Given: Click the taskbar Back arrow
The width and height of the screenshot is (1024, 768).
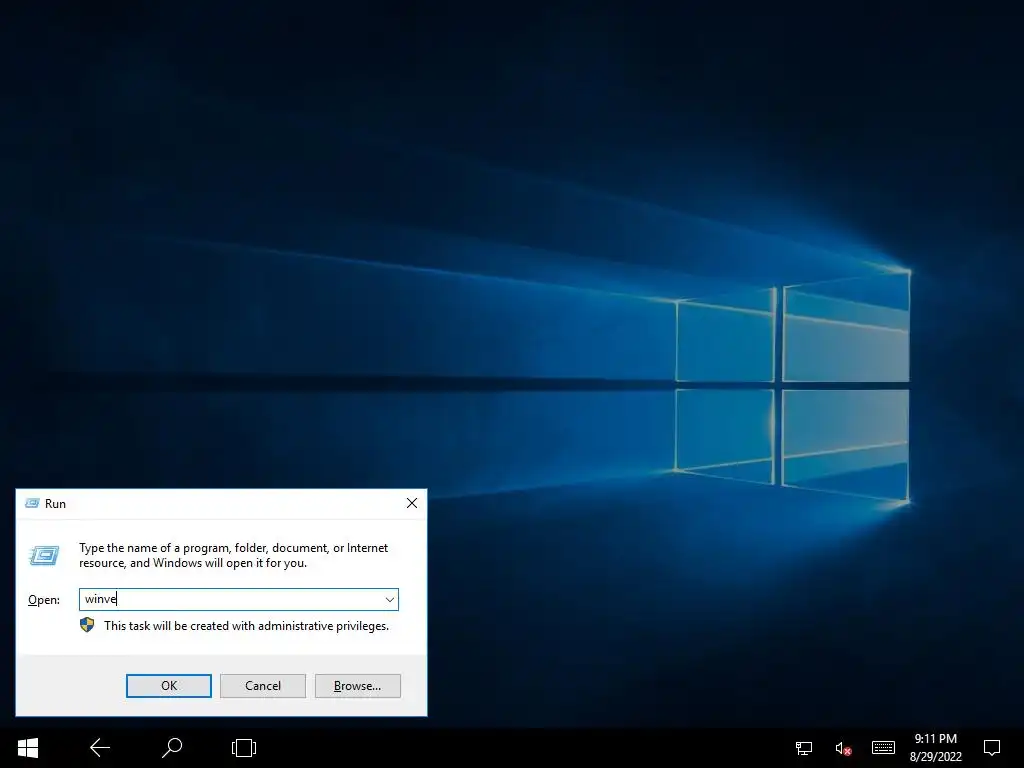Looking at the screenshot, I should pos(100,748).
